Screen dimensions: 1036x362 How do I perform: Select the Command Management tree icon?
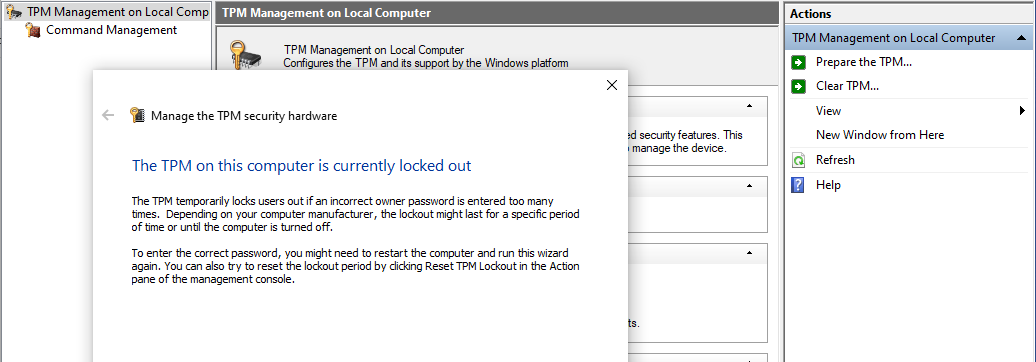click(x=32, y=30)
